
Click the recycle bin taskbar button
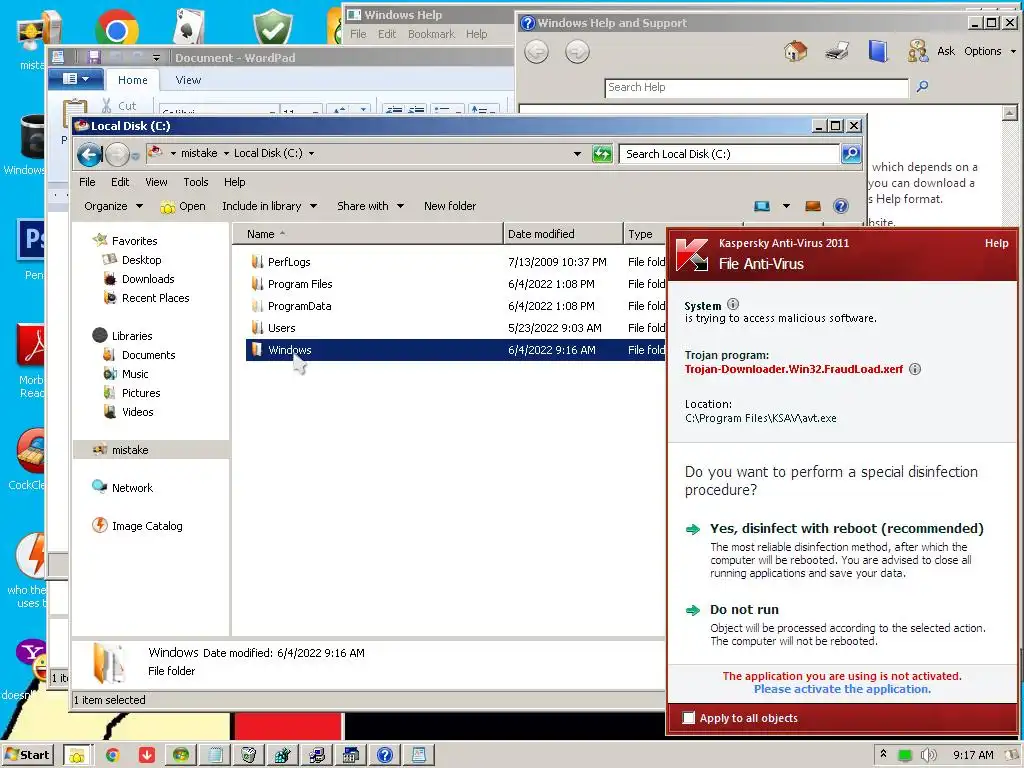(248, 756)
